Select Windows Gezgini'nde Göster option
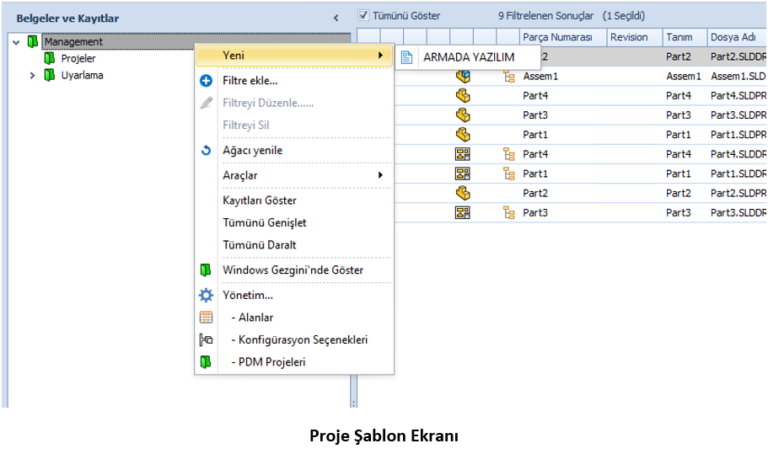The width and height of the screenshot is (768, 454). tap(292, 270)
